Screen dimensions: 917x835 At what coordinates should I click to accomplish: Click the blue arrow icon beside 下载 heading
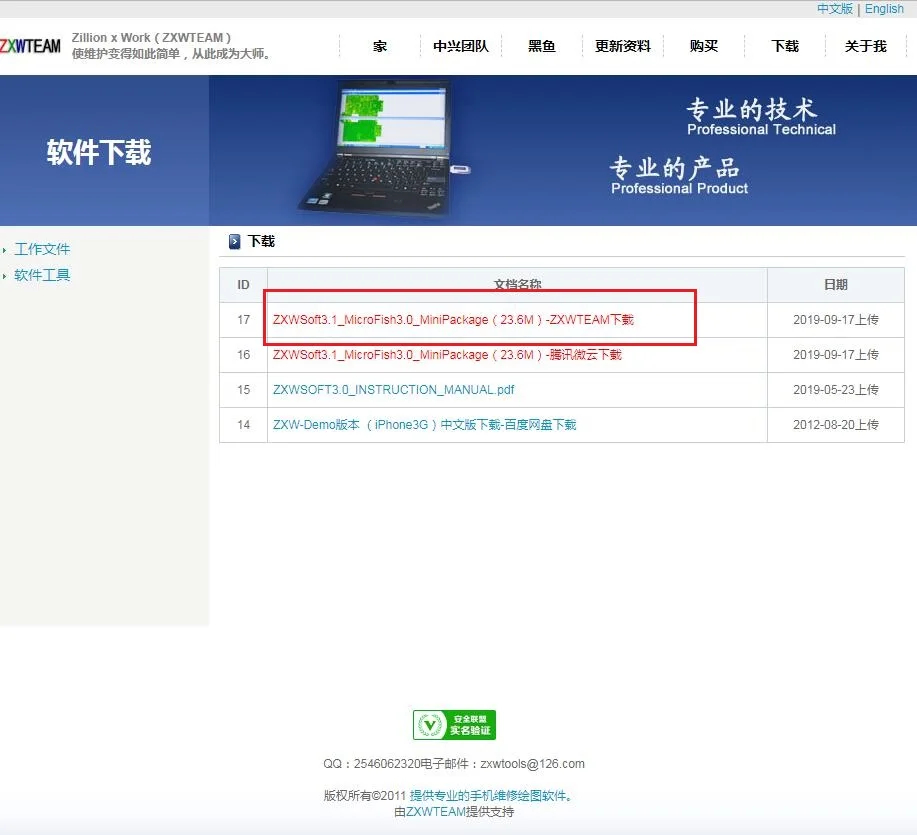pos(235,241)
